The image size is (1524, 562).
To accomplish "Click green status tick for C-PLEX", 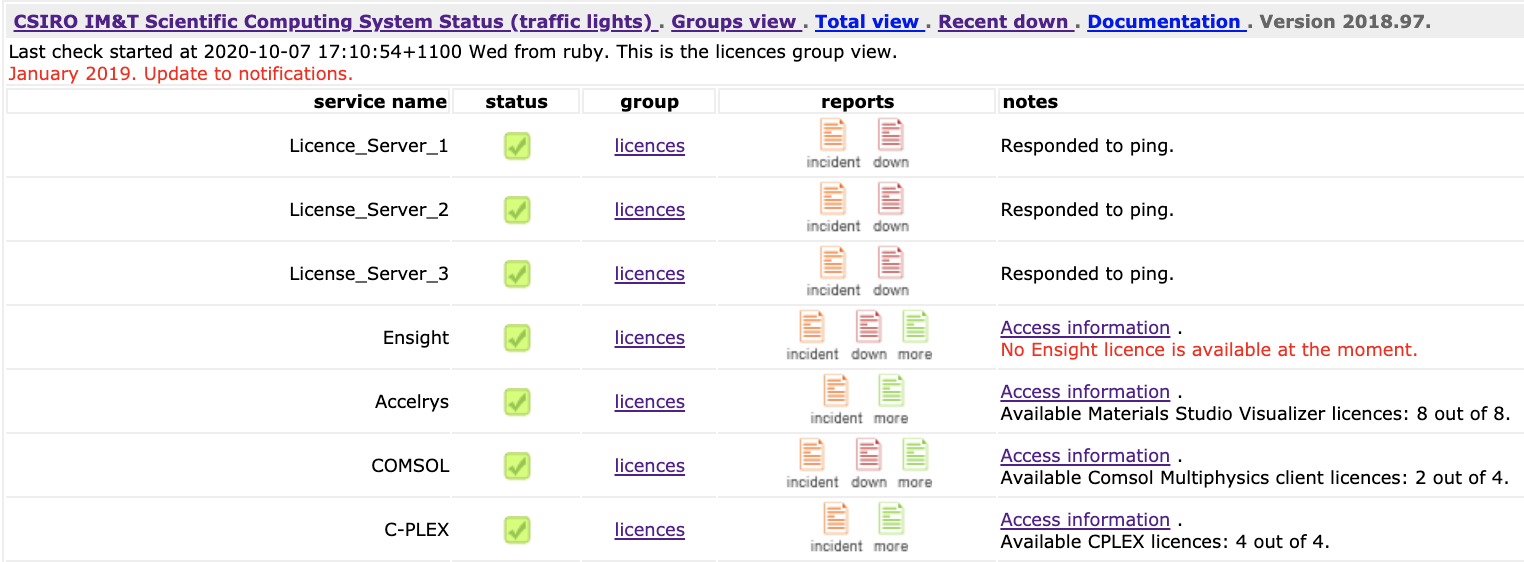I will pos(517,530).
